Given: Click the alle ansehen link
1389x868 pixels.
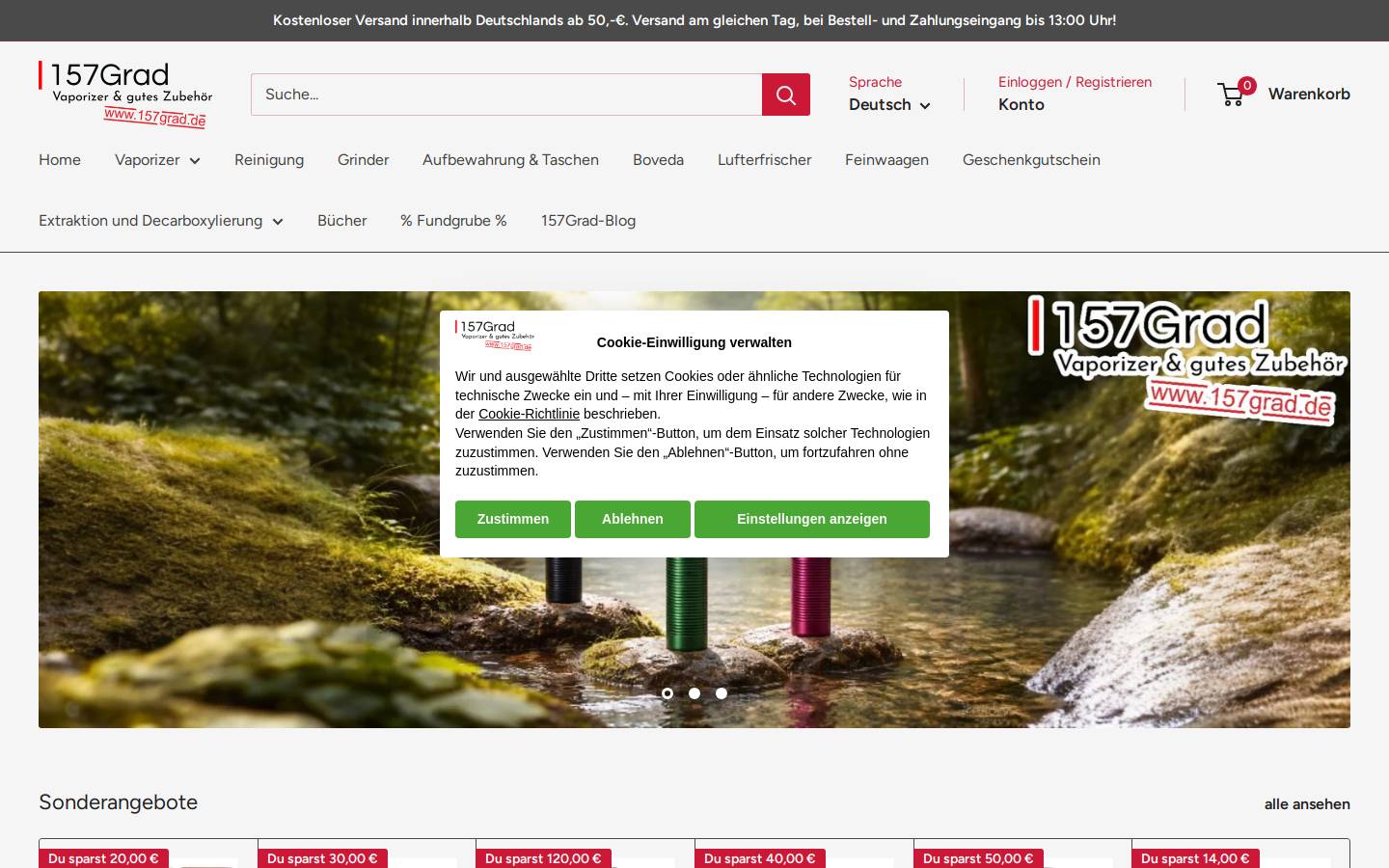Looking at the screenshot, I should tap(1307, 804).
